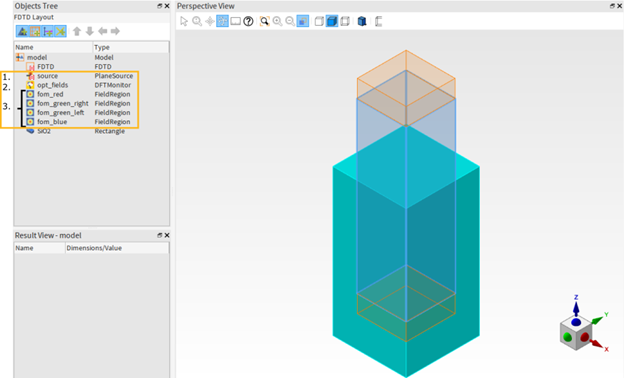
Task: Click the FDTD region icon in tree
Action: (30, 66)
